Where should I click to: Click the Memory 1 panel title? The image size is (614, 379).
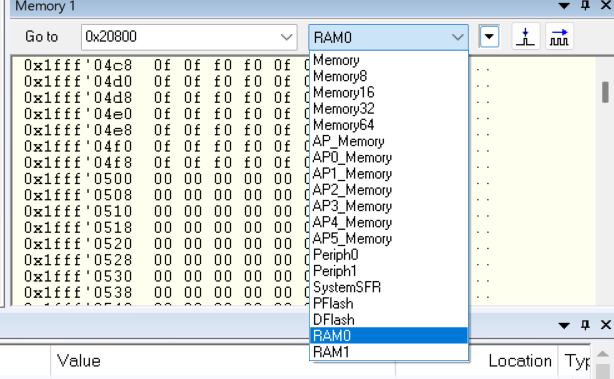[45, 6]
